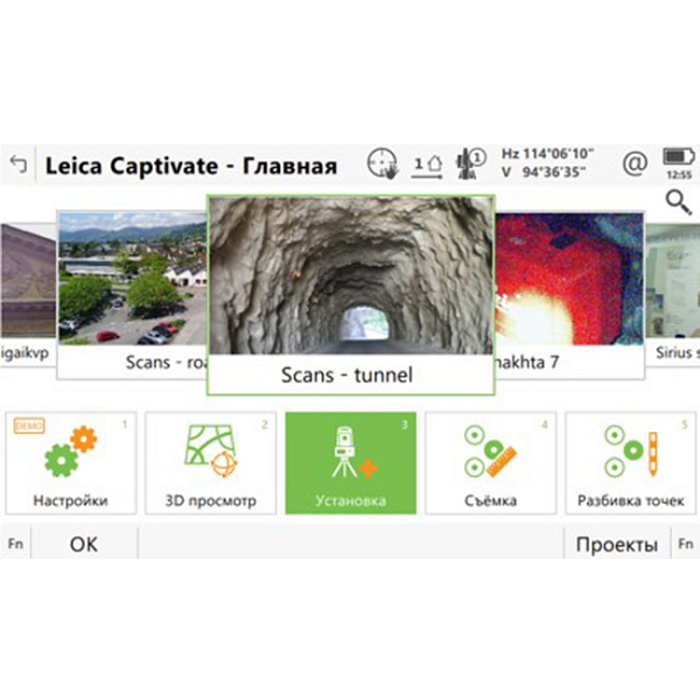The image size is (700, 700).
Task: Select the Scans - road project thumbnail
Action: pyautogui.click(x=132, y=295)
